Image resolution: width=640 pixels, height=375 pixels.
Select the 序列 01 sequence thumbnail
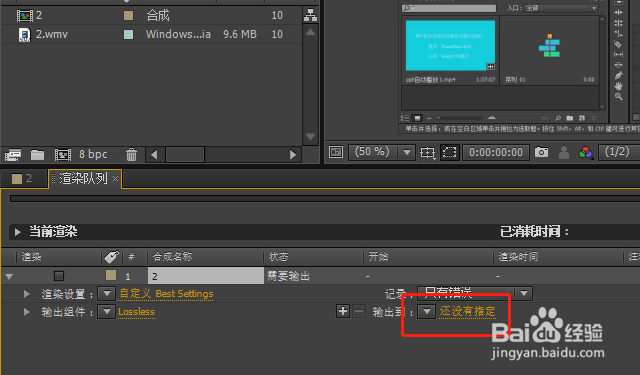[x=549, y=45]
